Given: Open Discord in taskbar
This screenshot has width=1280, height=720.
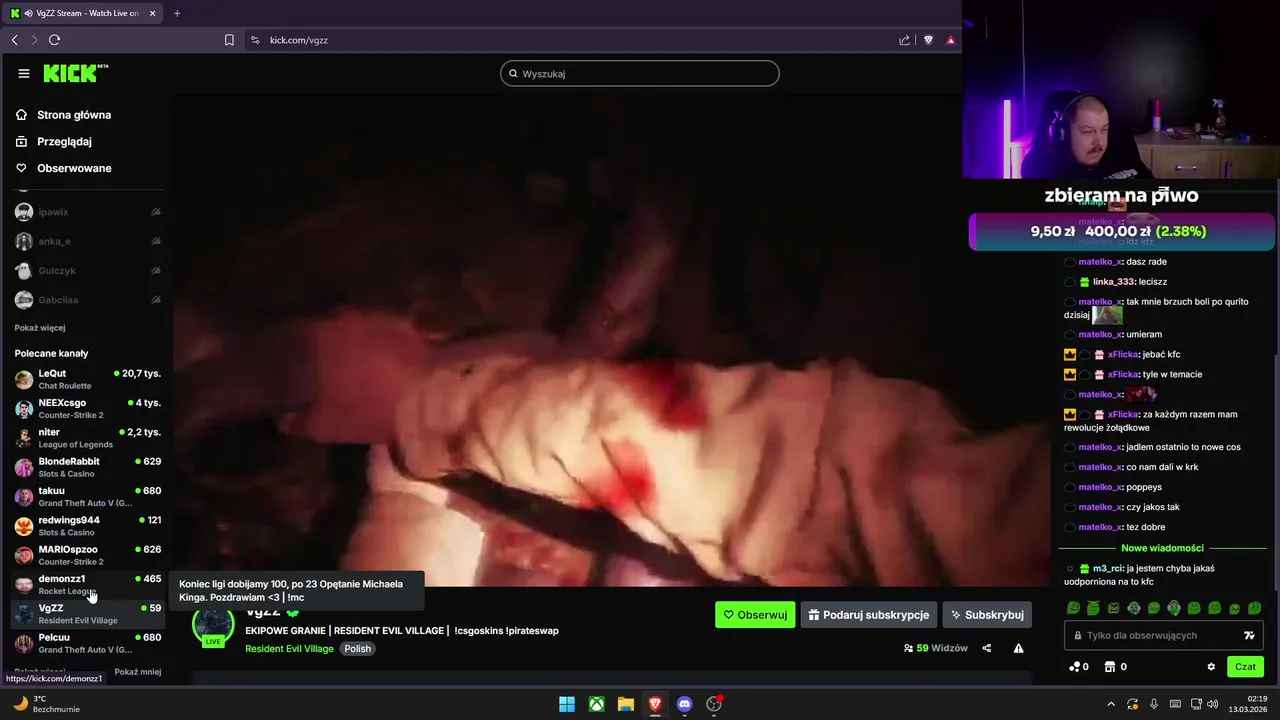Looking at the screenshot, I should click(684, 704).
